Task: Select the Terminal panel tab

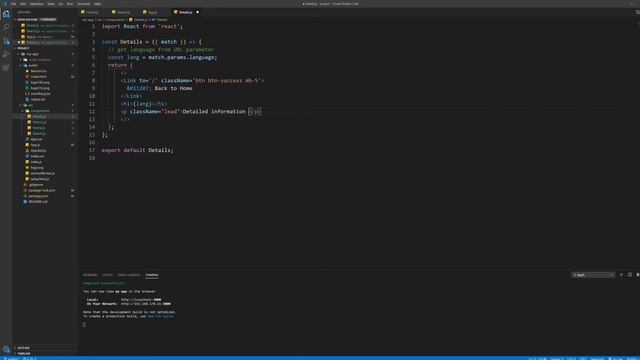Action: pyautogui.click(x=152, y=275)
